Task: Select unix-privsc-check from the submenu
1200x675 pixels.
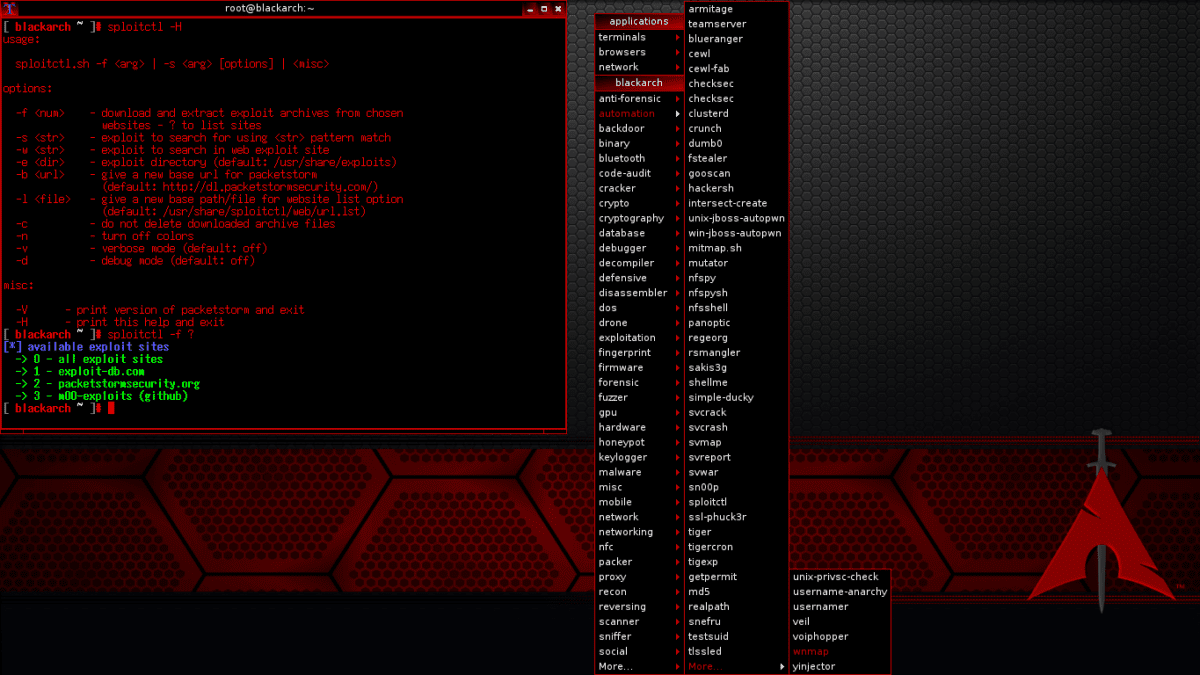Action: coord(834,576)
